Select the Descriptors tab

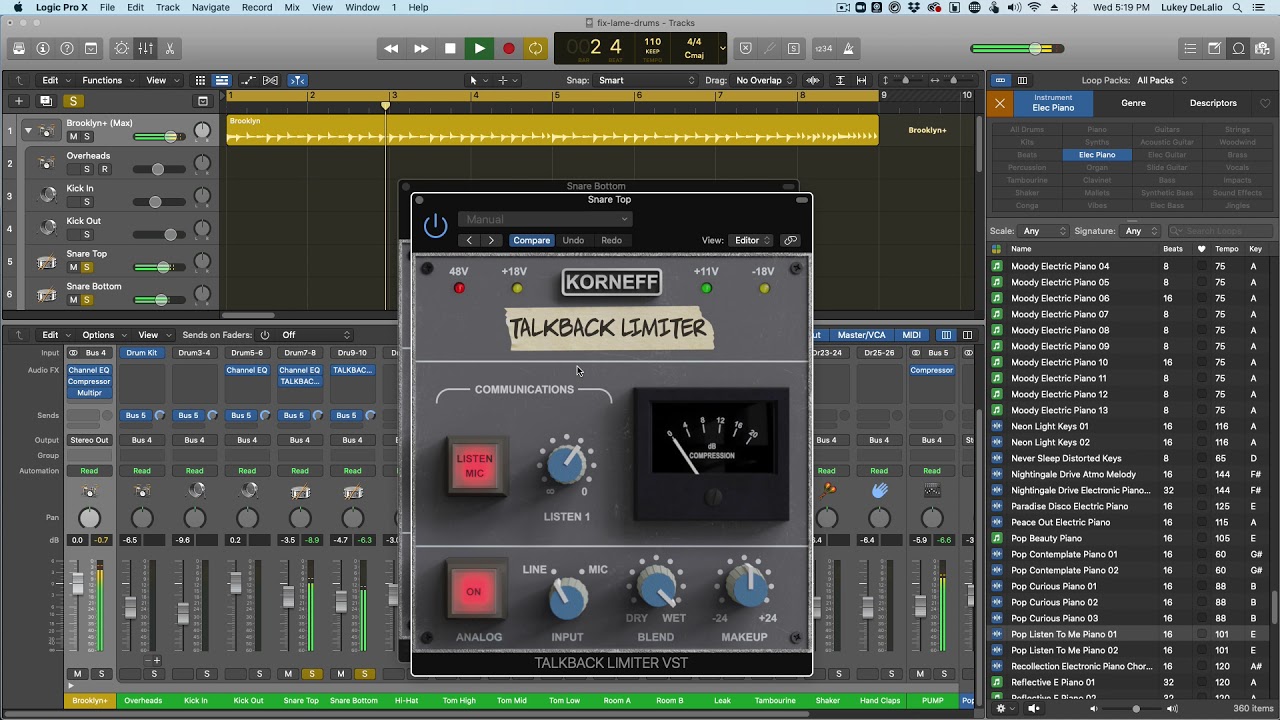click(1213, 103)
